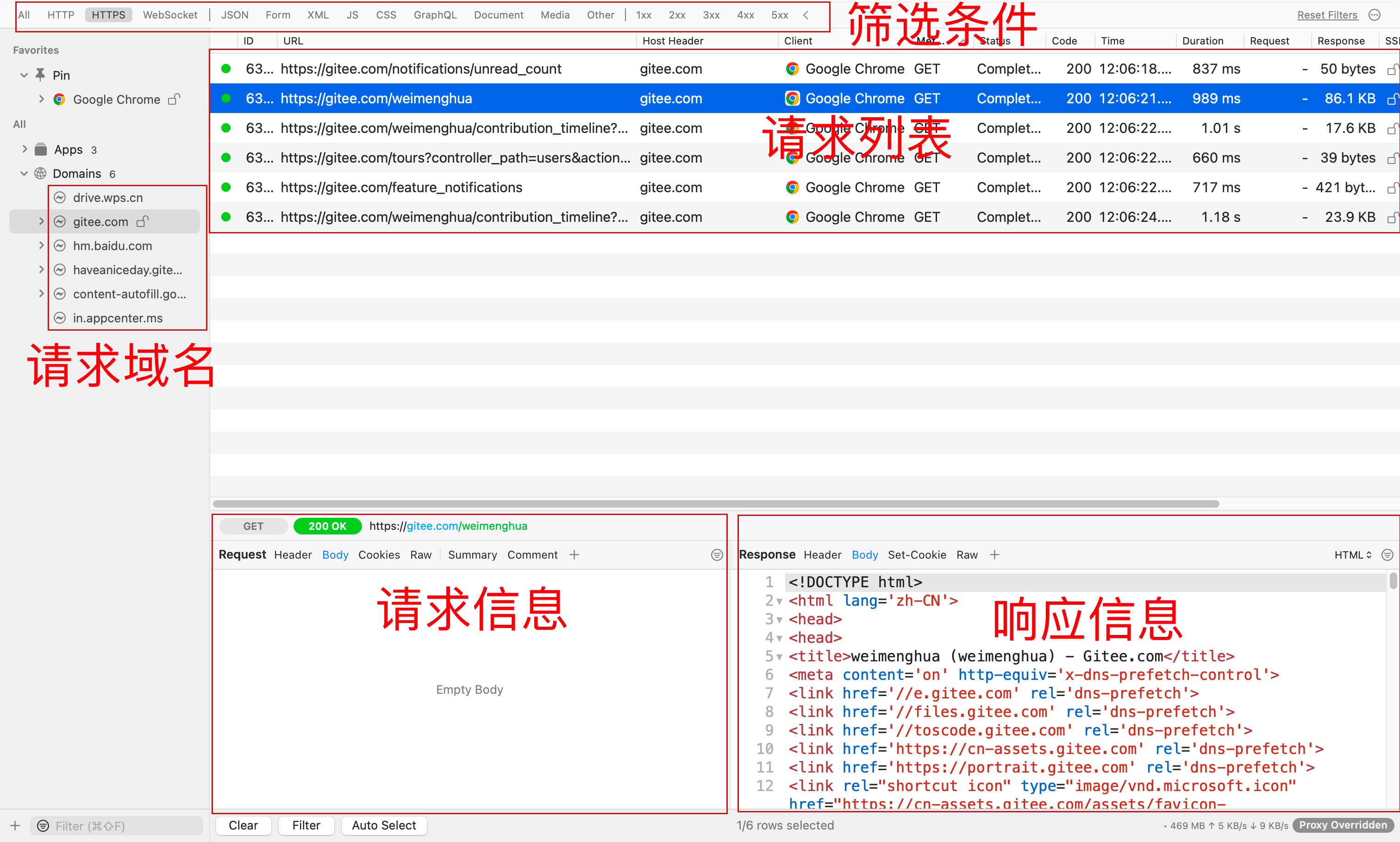Open the Request Raw tab
Screen dimensions: 1400x842
pos(421,555)
